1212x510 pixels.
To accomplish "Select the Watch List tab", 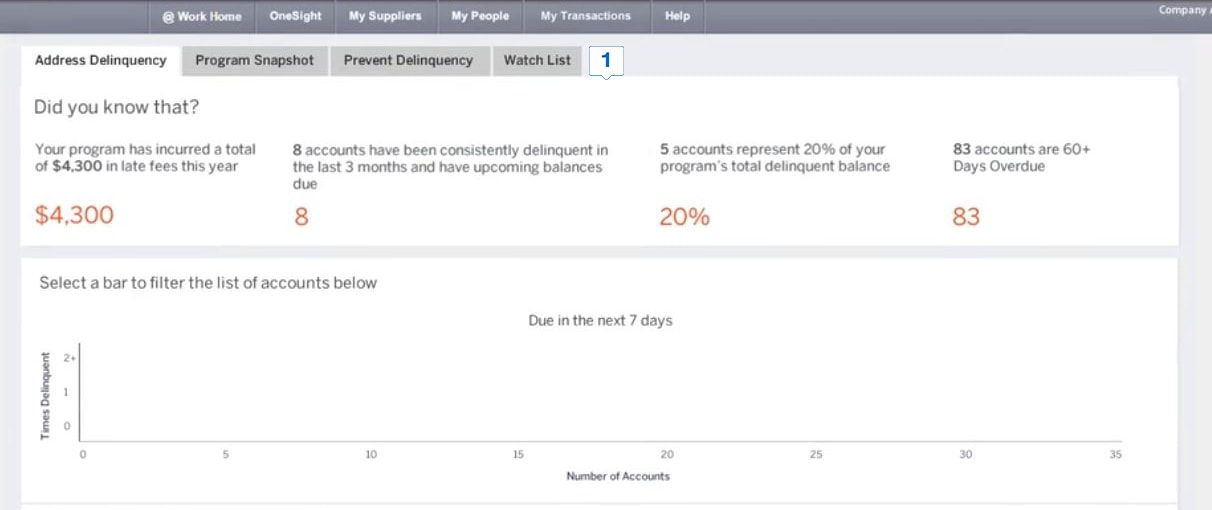I will (x=537, y=60).
